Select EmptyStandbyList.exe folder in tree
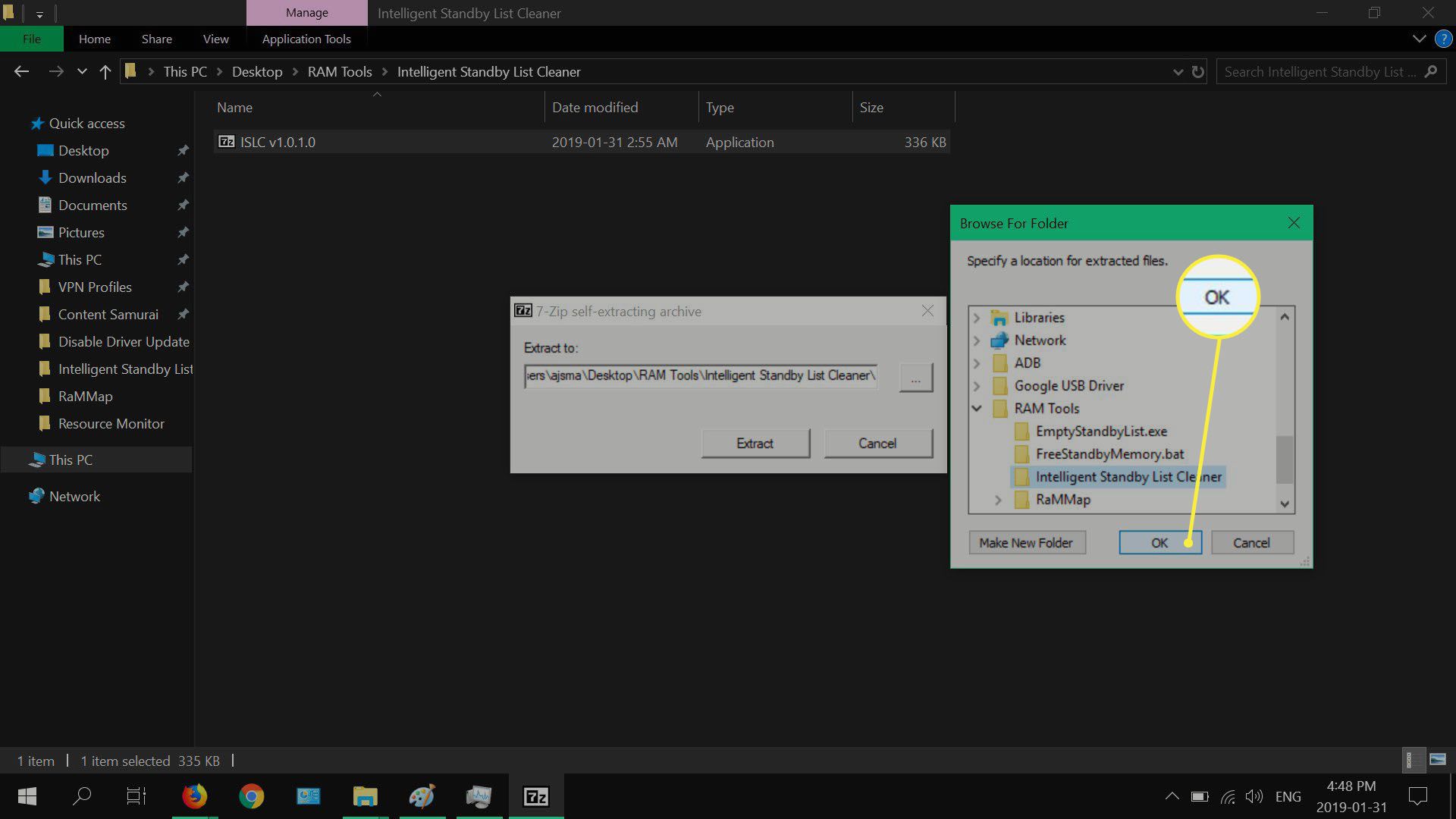 coord(1101,431)
